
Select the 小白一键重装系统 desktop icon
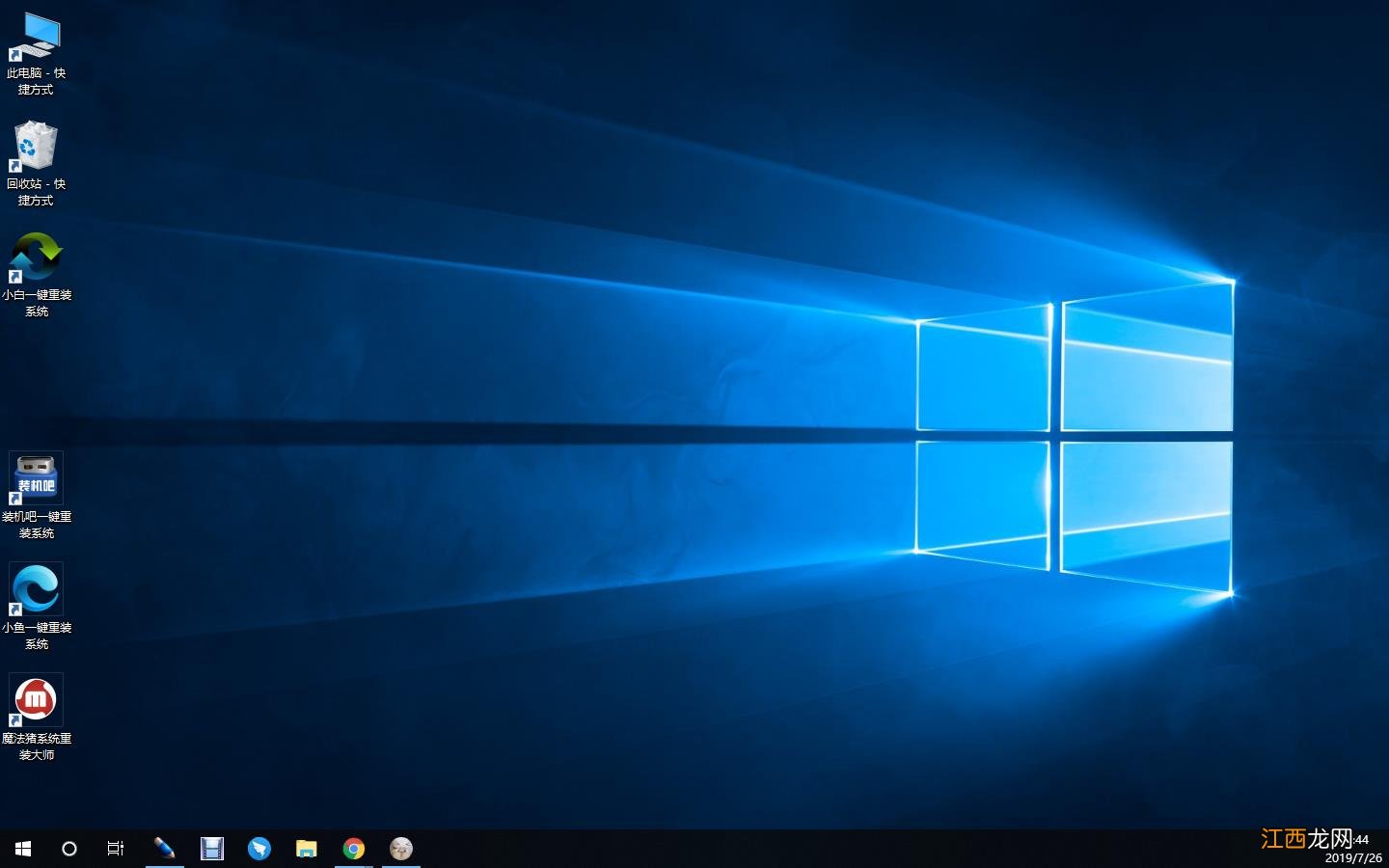point(37,275)
